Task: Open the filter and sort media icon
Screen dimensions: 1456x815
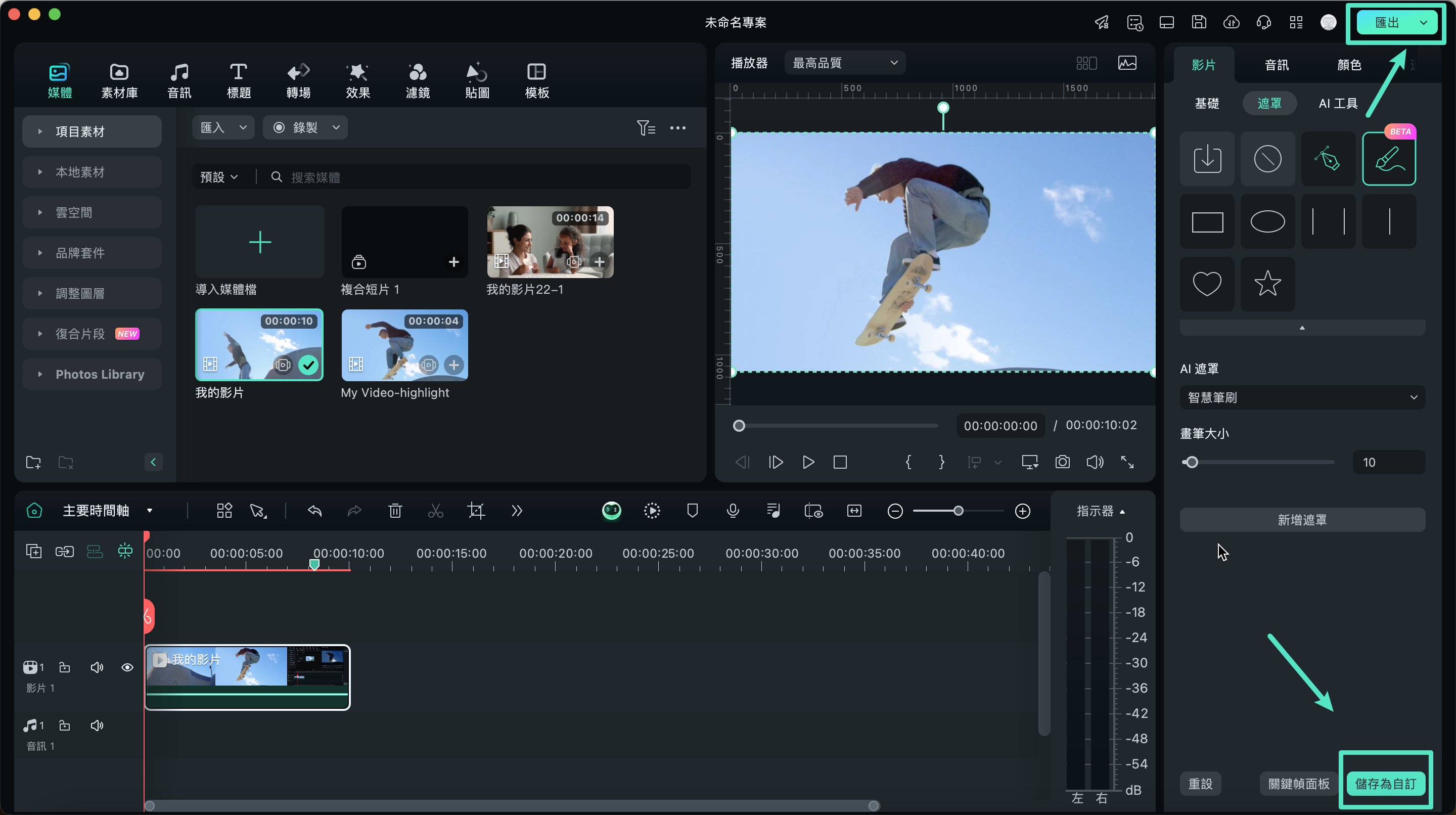Action: 646,128
